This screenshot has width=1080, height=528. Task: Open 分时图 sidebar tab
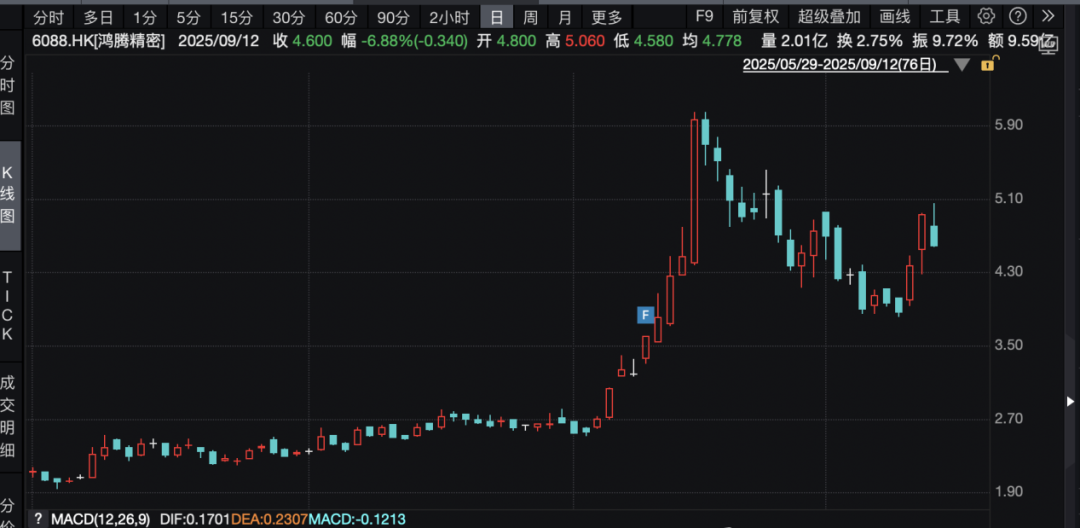point(8,86)
